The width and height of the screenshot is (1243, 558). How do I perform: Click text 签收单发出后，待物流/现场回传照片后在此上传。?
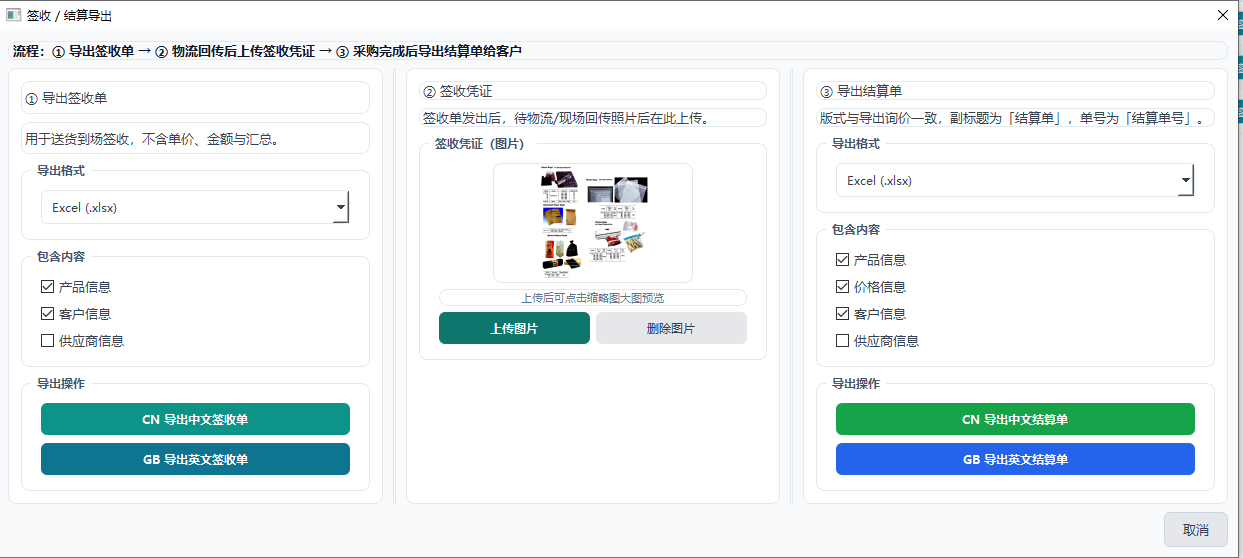tap(566, 118)
